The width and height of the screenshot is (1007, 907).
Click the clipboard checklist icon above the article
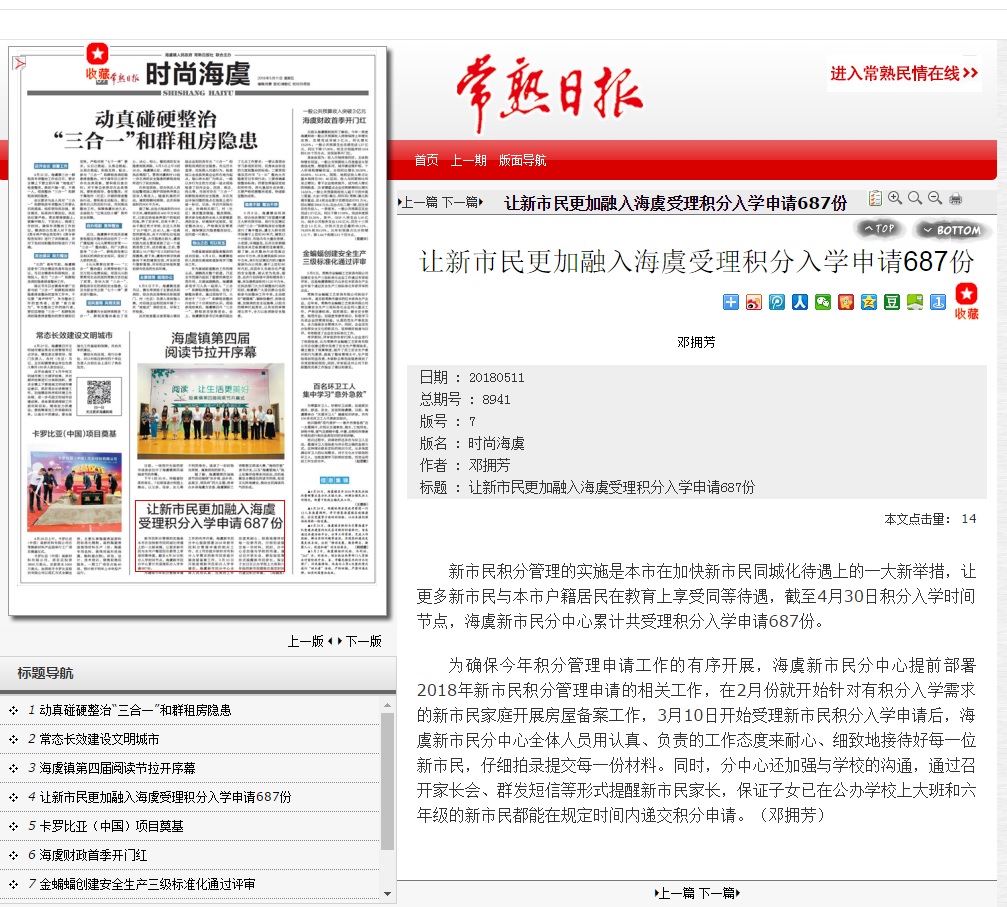[875, 198]
